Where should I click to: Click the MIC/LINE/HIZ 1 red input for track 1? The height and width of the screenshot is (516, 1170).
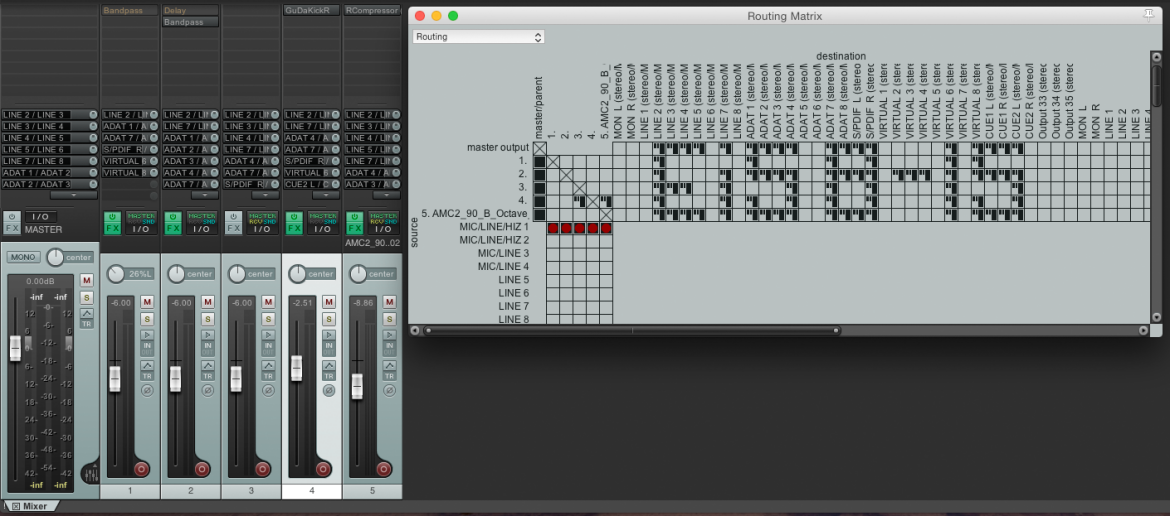click(x=553, y=227)
